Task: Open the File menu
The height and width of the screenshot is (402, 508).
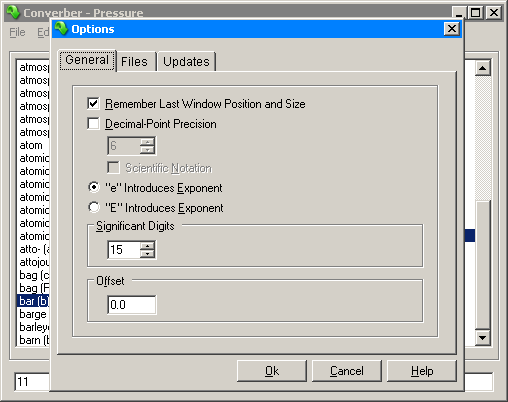Action: tap(17, 32)
